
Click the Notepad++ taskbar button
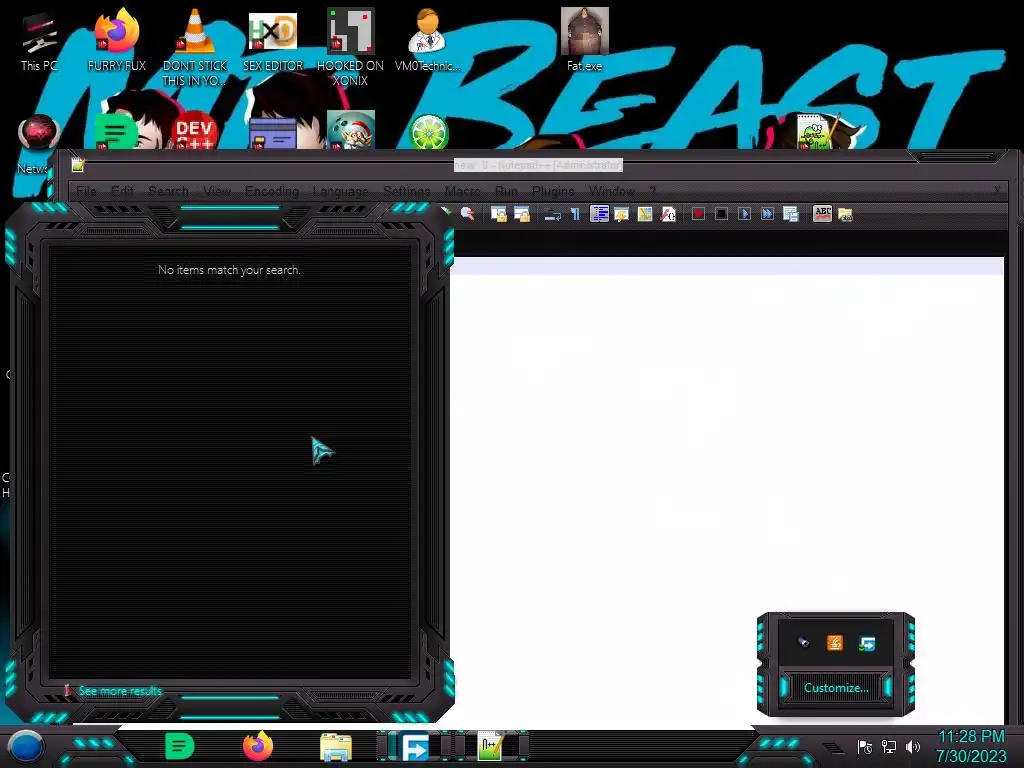pyautogui.click(x=490, y=746)
